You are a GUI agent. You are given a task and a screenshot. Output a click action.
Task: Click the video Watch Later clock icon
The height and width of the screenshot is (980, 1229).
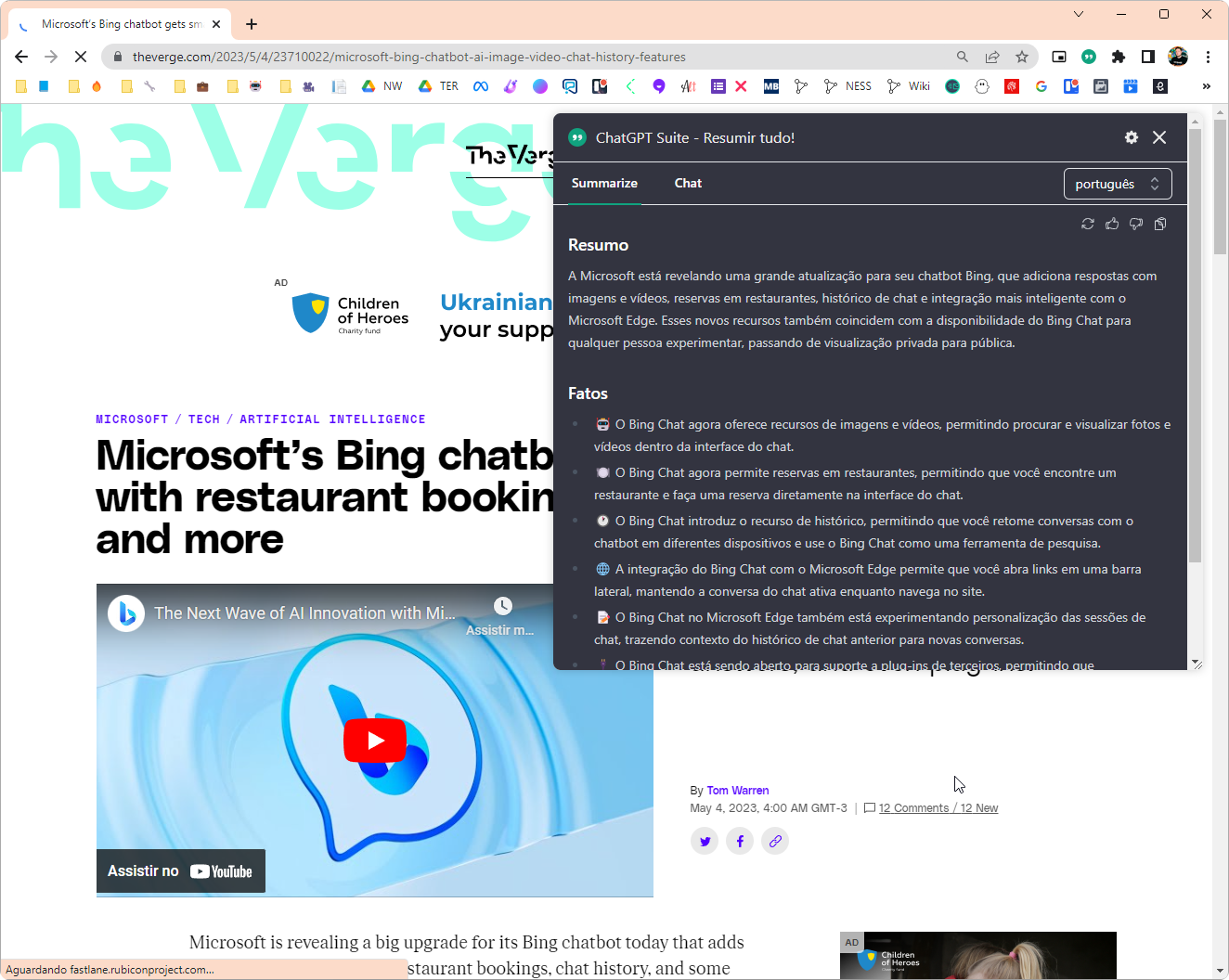point(502,606)
